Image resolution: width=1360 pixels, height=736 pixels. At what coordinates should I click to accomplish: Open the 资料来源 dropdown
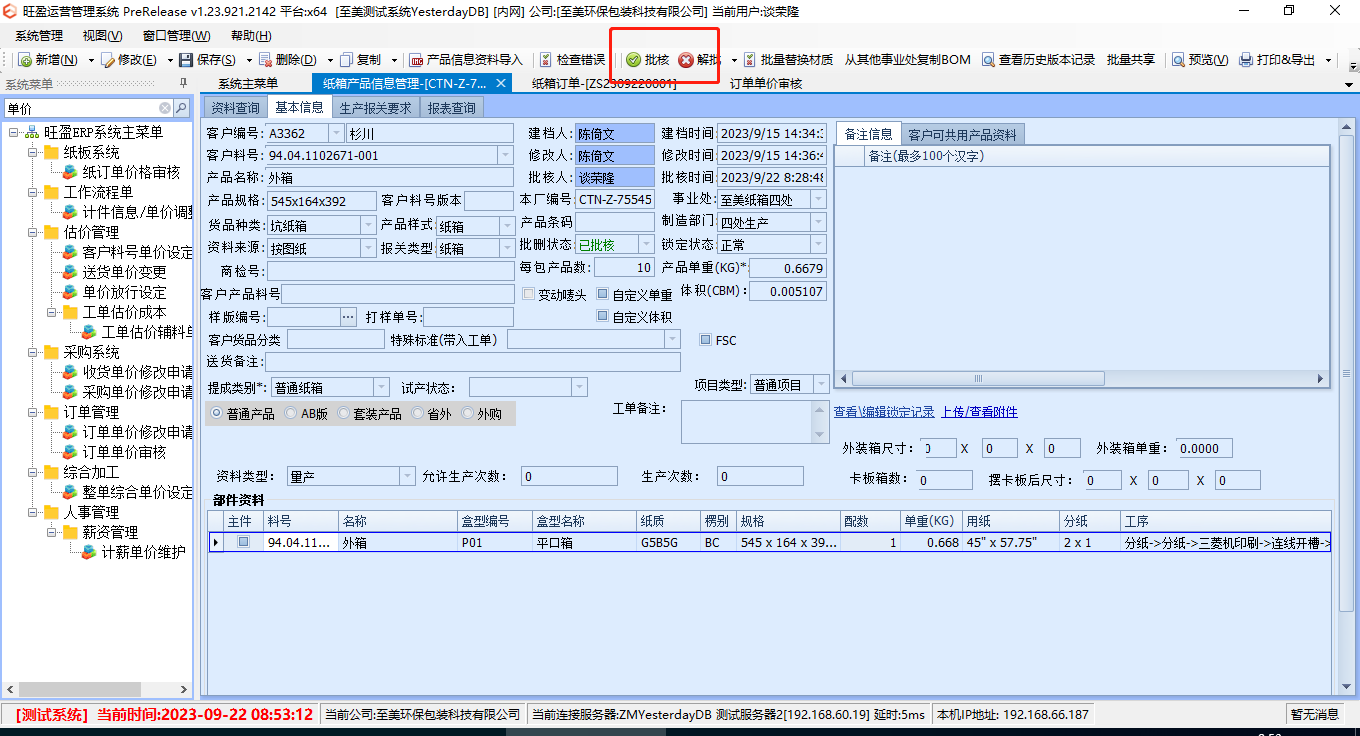click(367, 248)
